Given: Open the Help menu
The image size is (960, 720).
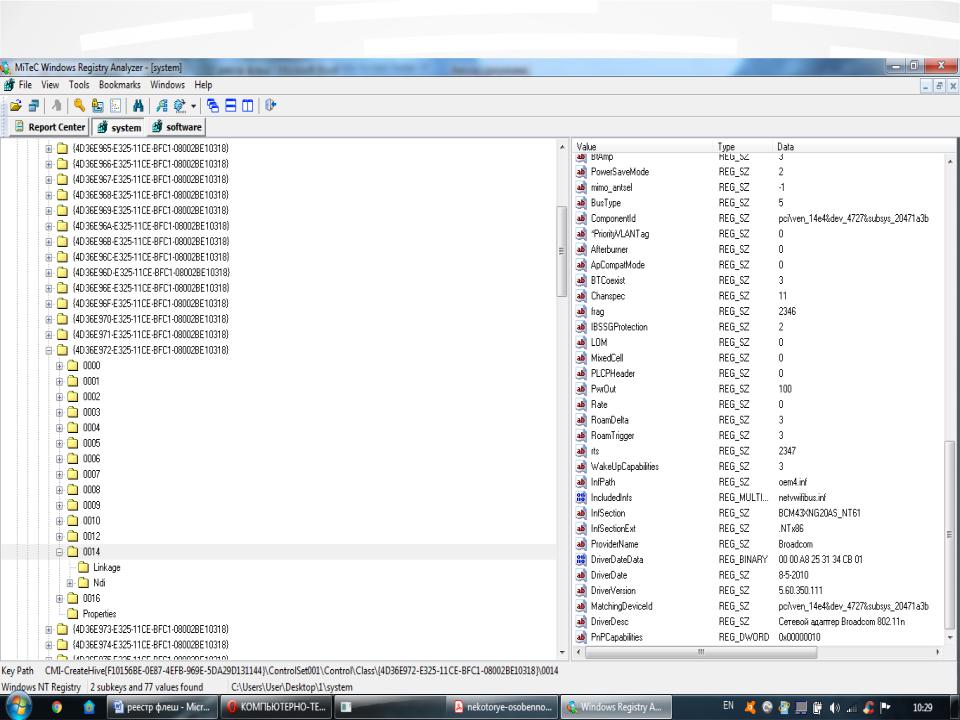Looking at the screenshot, I should coord(203,85).
